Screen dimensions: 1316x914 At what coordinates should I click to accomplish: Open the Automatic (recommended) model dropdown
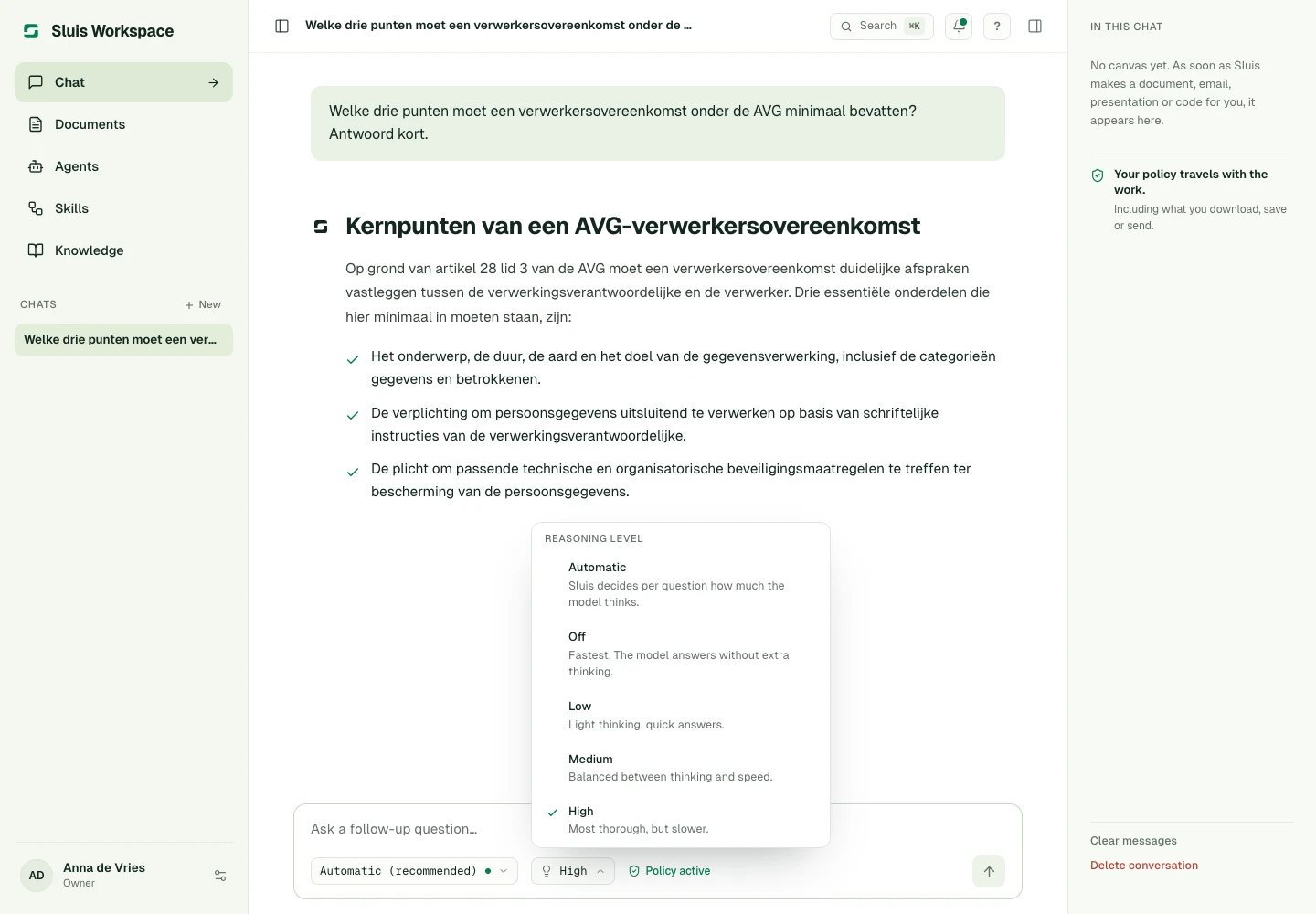pos(414,871)
